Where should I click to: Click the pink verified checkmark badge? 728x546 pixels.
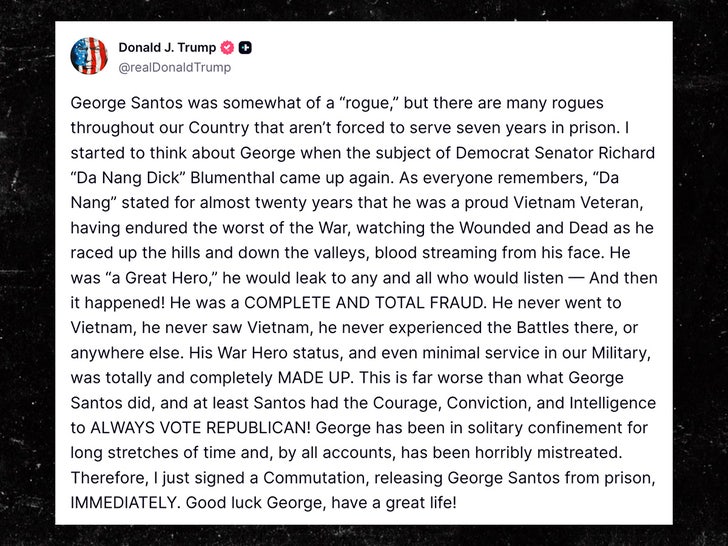click(x=227, y=48)
